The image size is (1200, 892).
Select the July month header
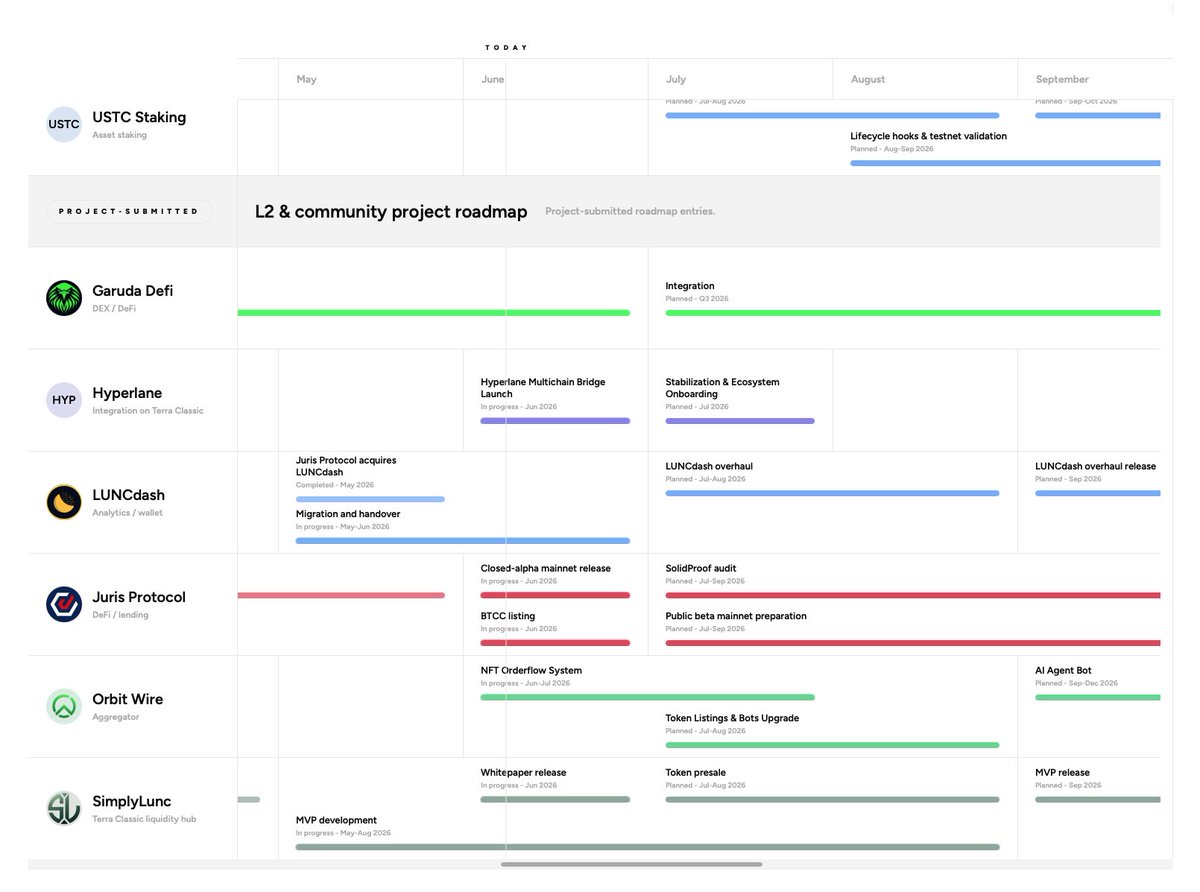coord(676,79)
